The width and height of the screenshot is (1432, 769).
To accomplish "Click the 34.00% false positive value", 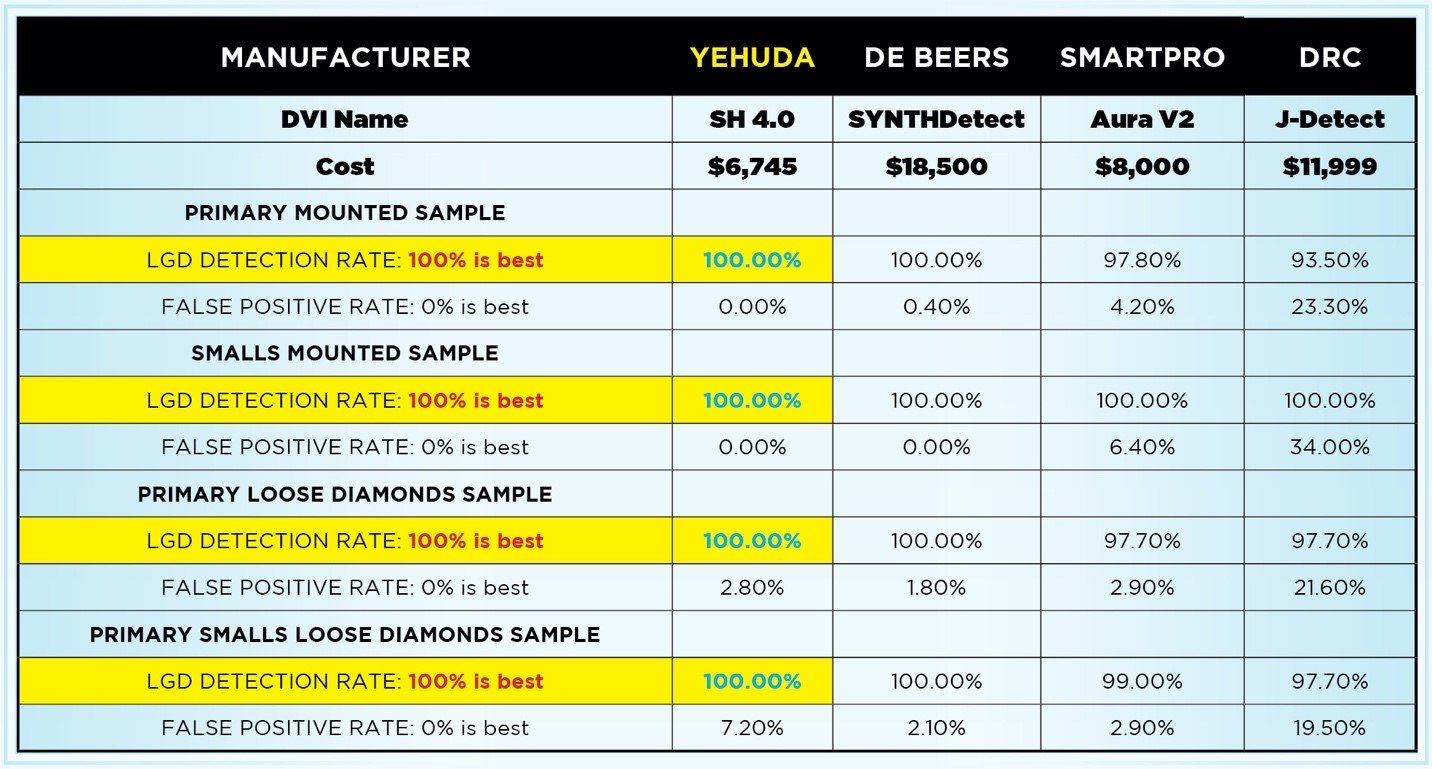I will [x=1330, y=447].
